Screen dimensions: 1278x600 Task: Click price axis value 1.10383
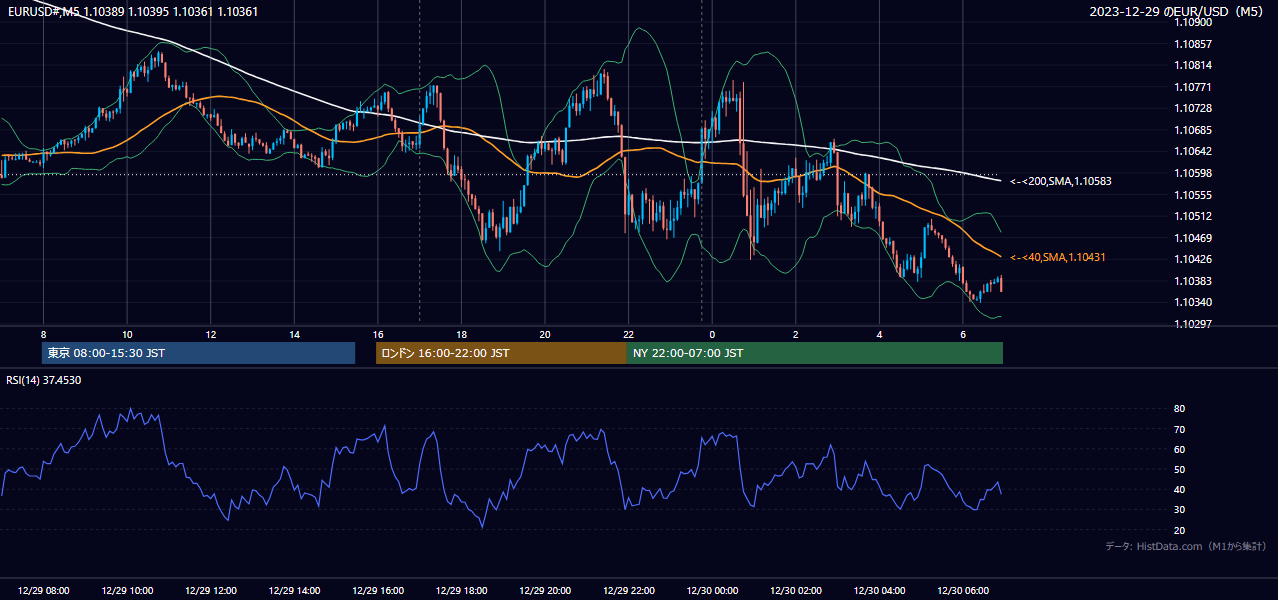[x=1194, y=281]
